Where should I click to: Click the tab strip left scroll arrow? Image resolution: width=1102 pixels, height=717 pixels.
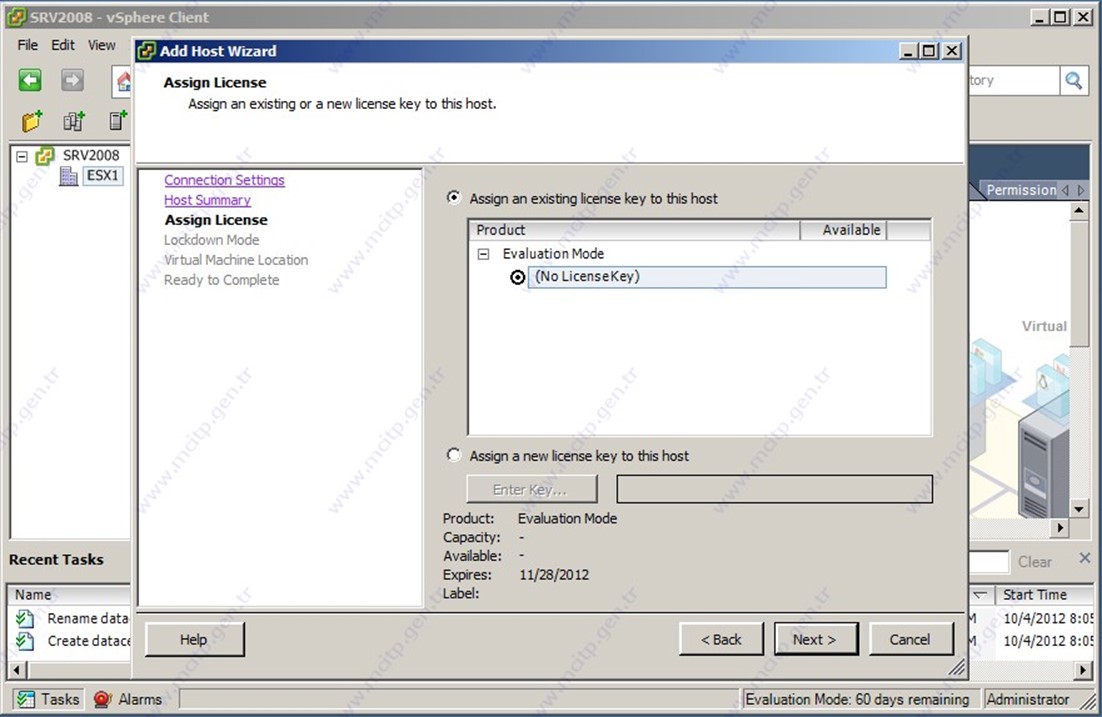[1066, 190]
